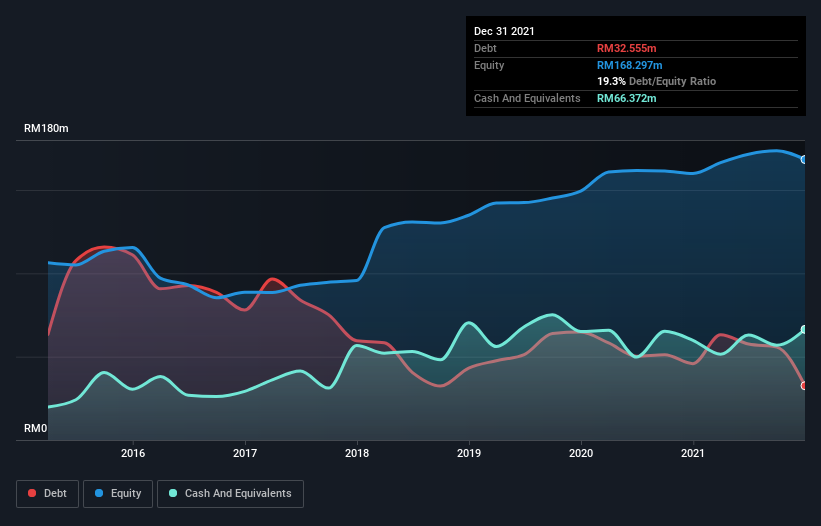Click the 2018 x-axis label

(x=357, y=453)
